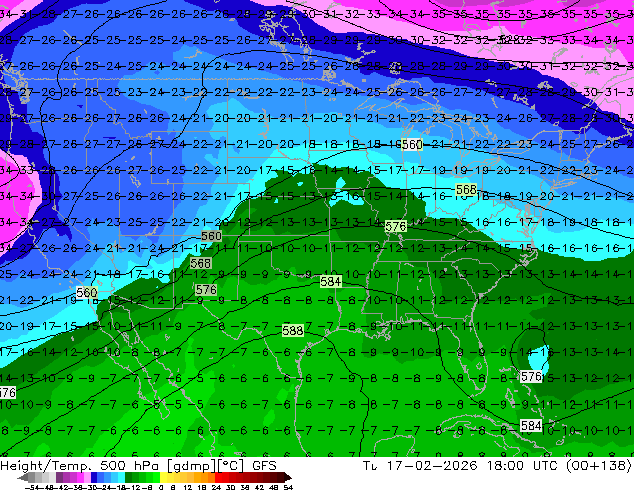Viewport: 634px width, 490px height.
Task: Select the 560 label on the northern cyan band
Action: coord(412,144)
